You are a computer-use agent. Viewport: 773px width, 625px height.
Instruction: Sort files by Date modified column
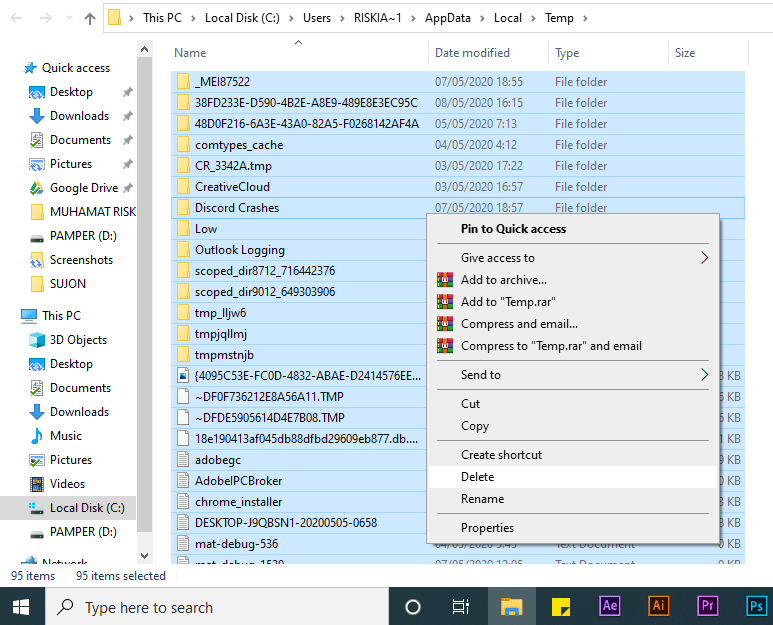pyautogui.click(x=472, y=53)
